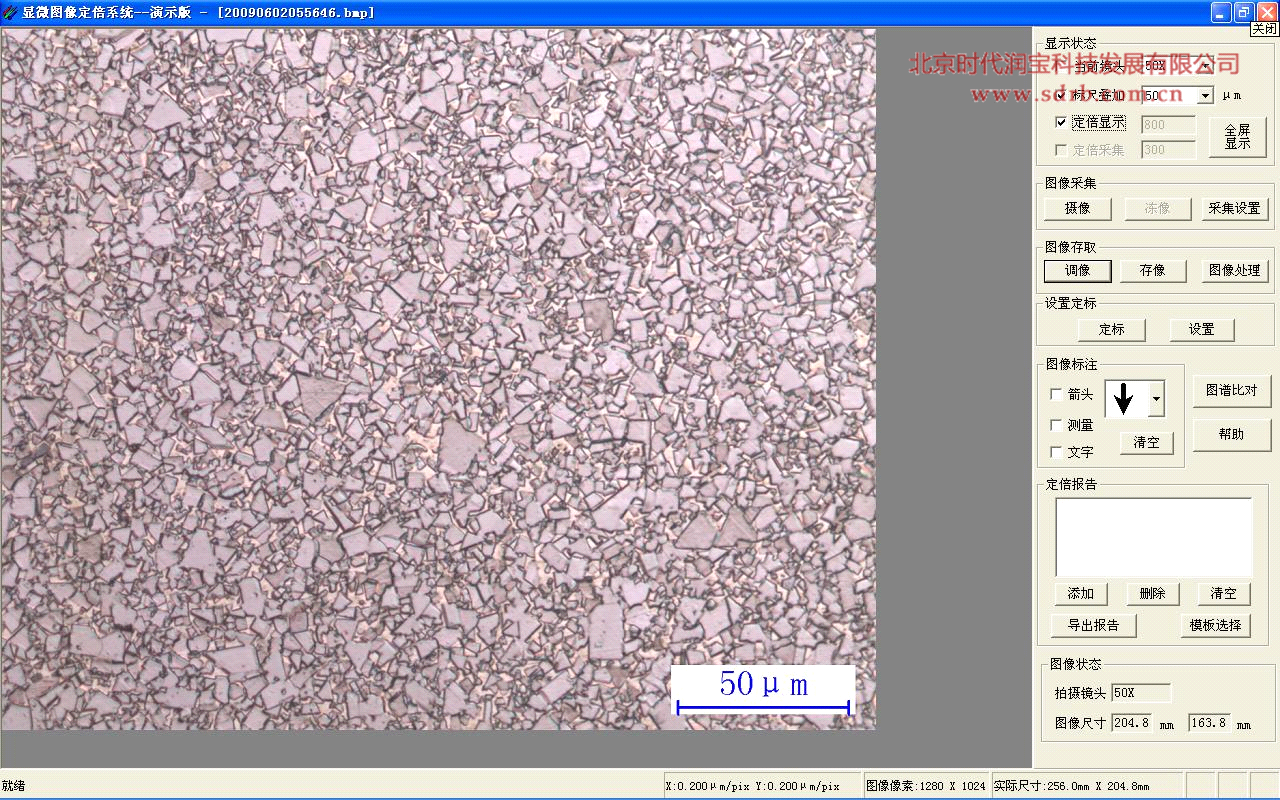This screenshot has width=1280, height=800.
Task: Click the 拍摄镜头 field showing 50X
Action: click(x=1141, y=693)
